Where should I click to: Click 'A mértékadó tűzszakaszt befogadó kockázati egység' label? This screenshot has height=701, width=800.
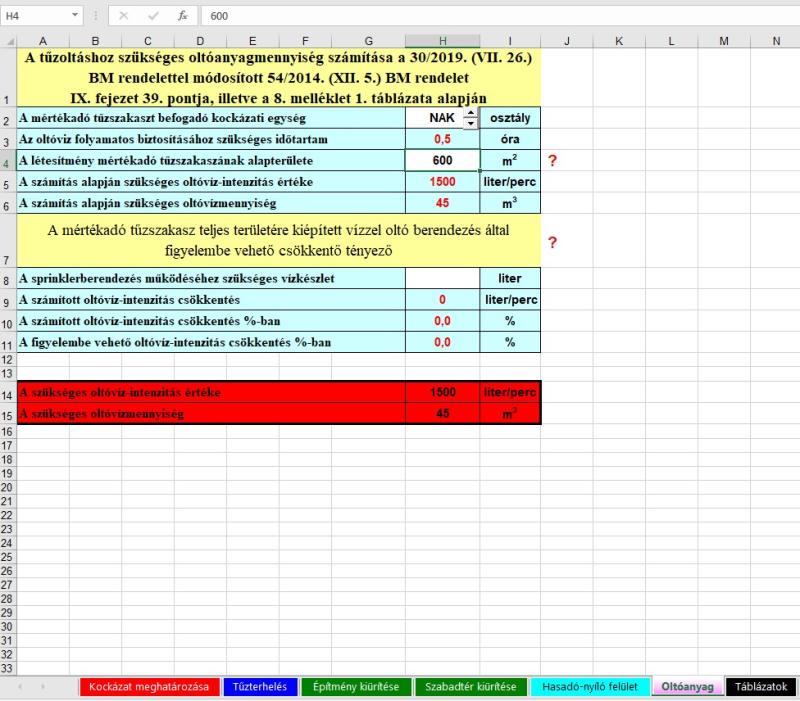[162, 118]
